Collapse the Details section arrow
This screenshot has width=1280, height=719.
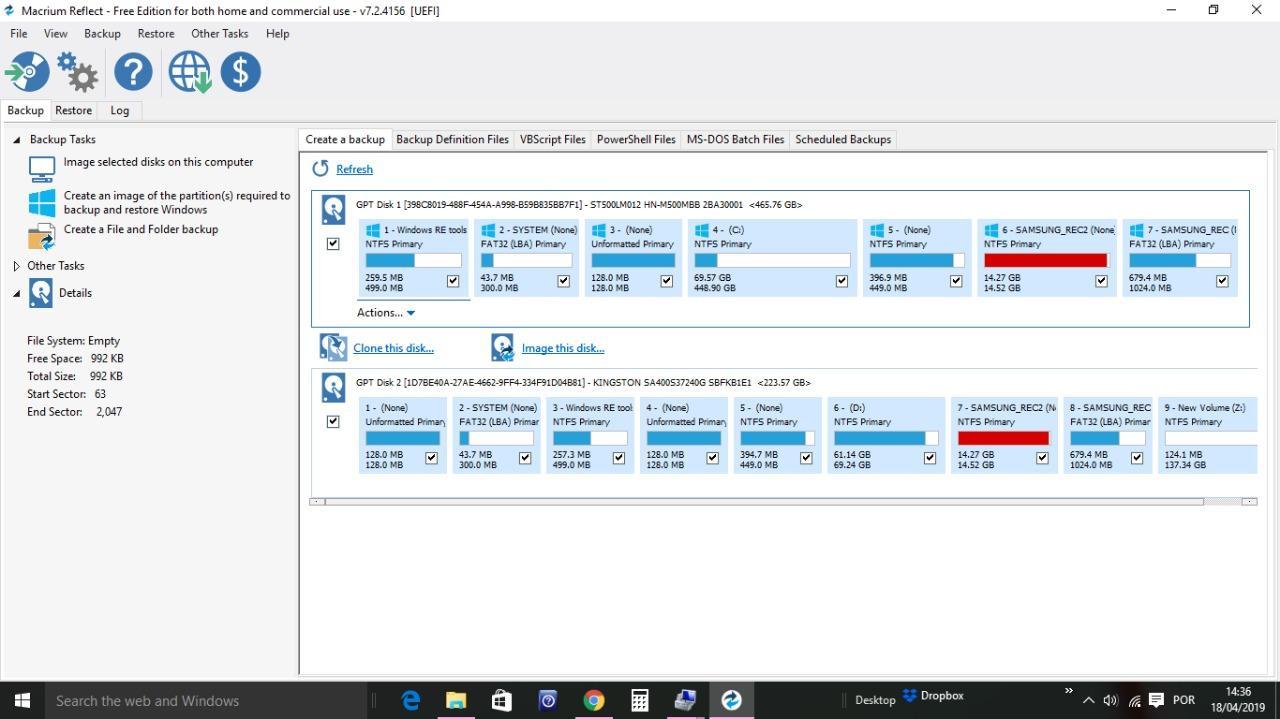click(16, 293)
